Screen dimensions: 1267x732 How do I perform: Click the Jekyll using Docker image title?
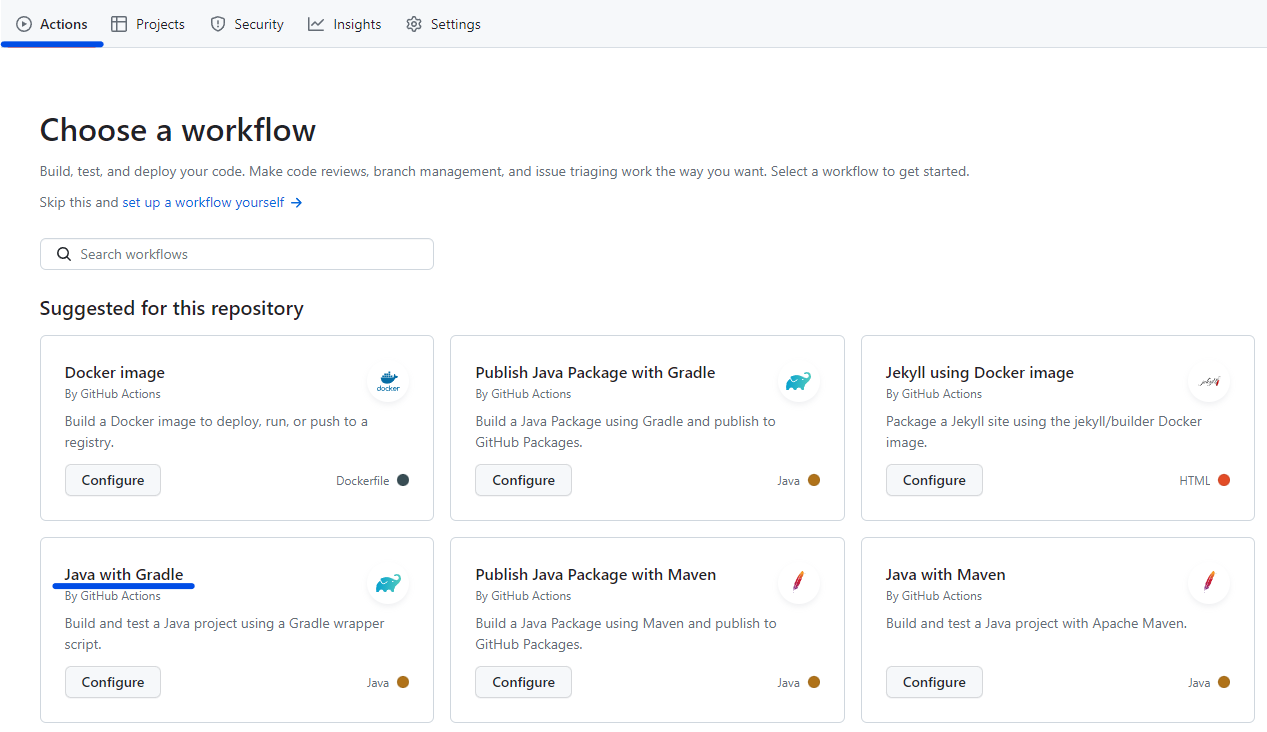pos(980,372)
